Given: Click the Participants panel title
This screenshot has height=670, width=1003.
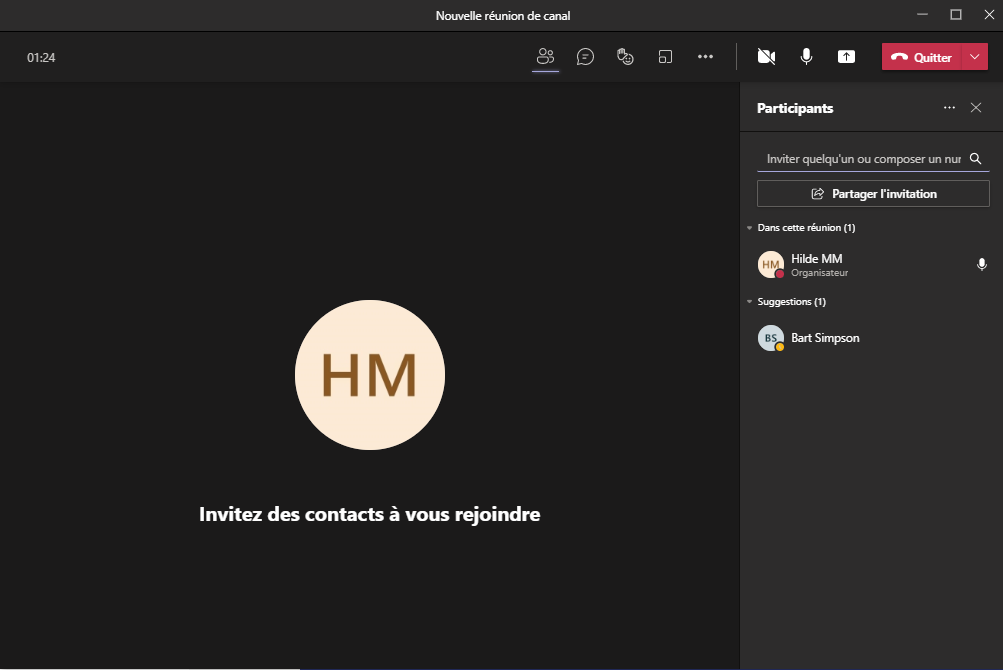Looking at the screenshot, I should coord(795,108).
